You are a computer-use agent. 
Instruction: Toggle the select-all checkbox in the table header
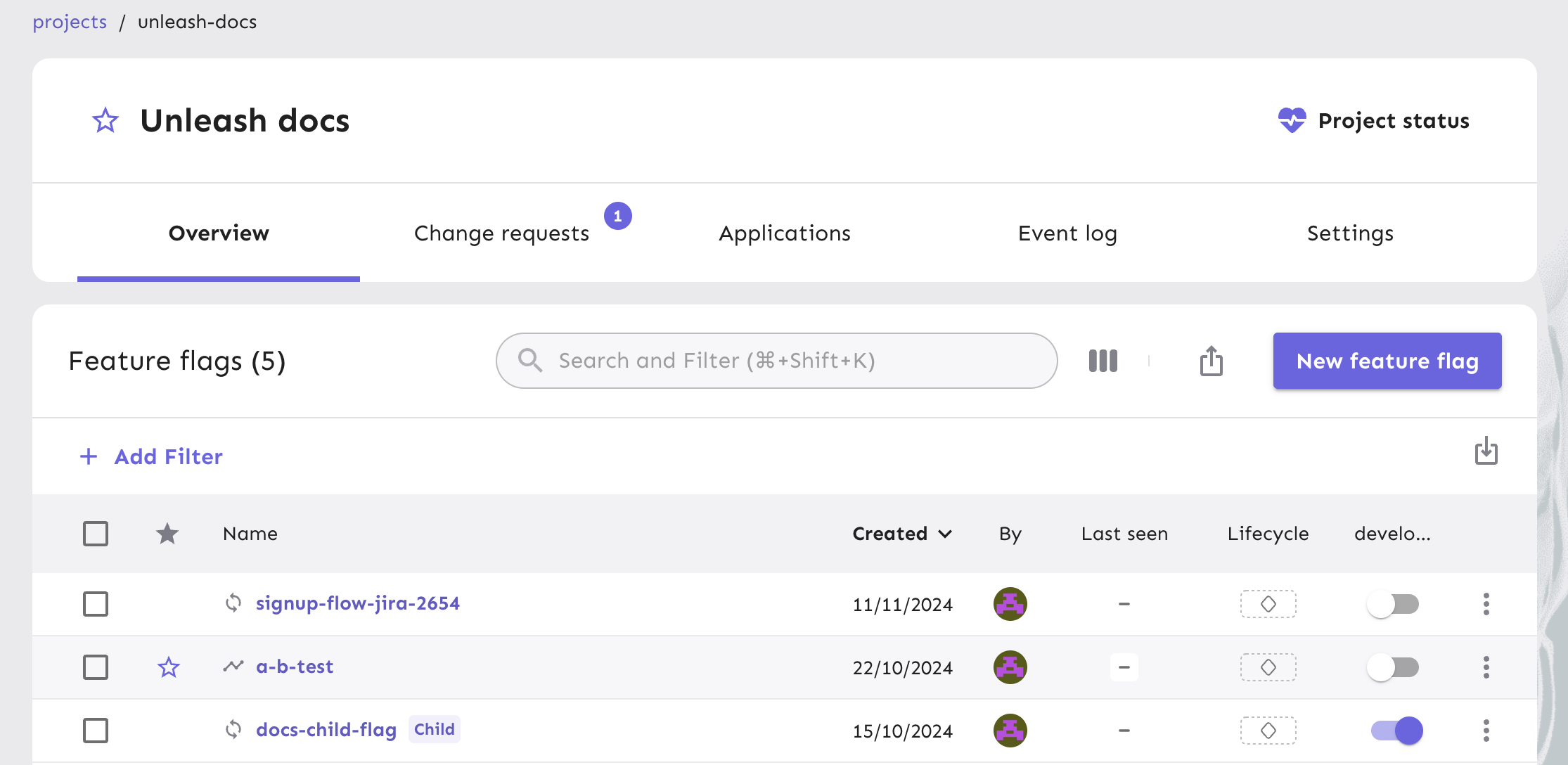pos(96,534)
